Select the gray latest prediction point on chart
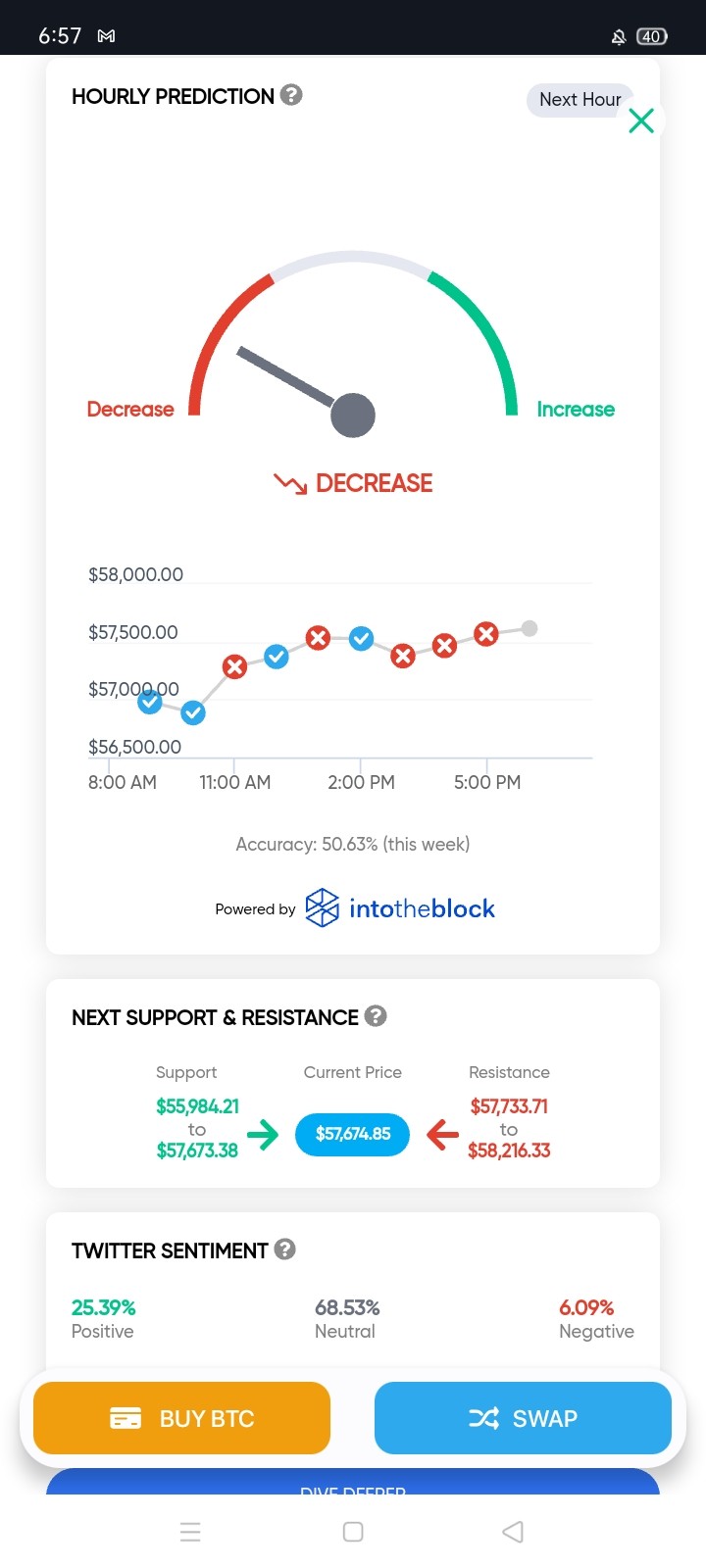Viewport: 706px width, 1568px height. [529, 628]
